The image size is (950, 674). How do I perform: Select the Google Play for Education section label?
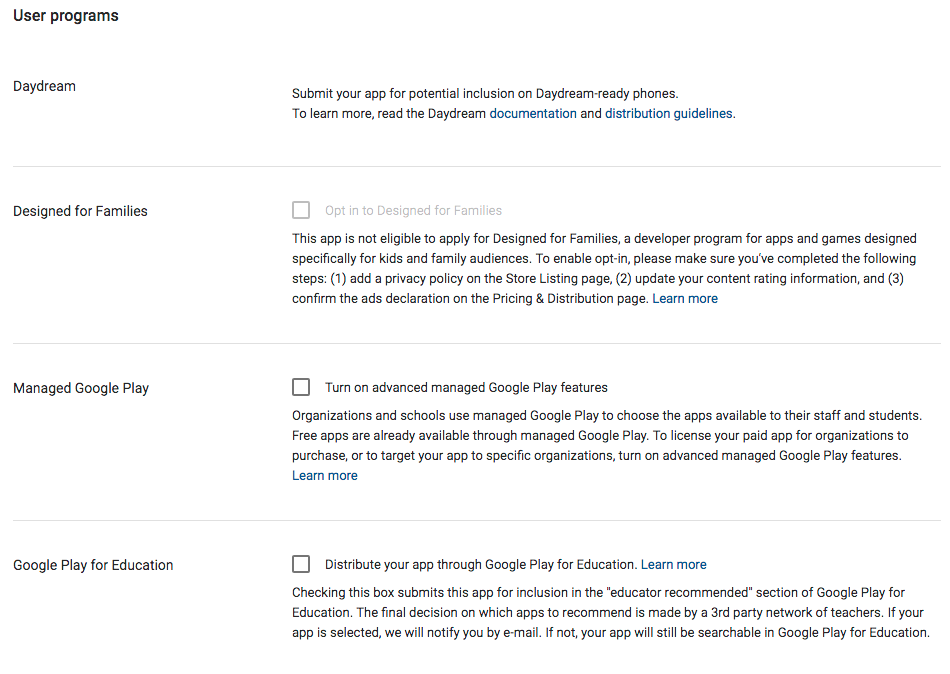point(93,565)
